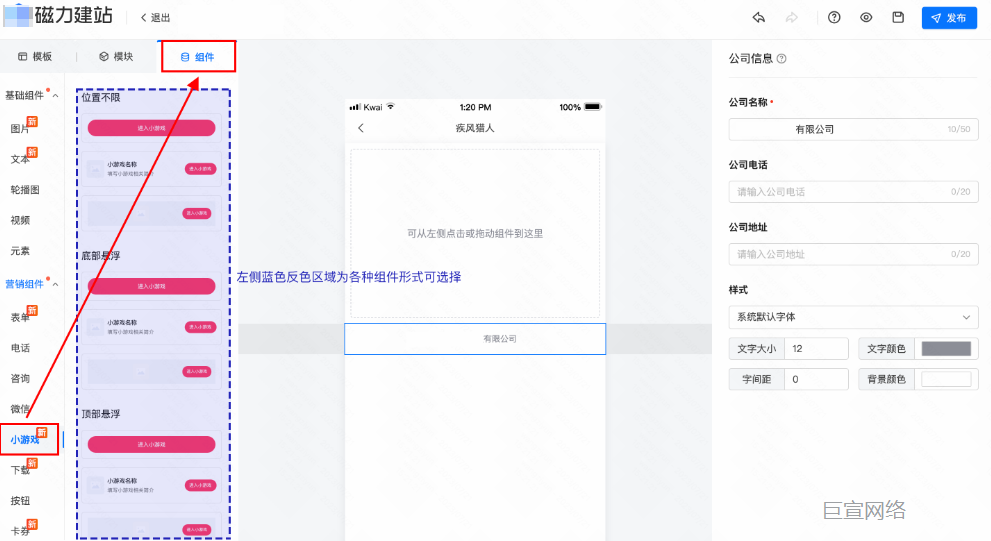The width and height of the screenshot is (991, 541).
Task: Choose the 底部悬浮 compact game bar template
Action: click(x=151, y=371)
